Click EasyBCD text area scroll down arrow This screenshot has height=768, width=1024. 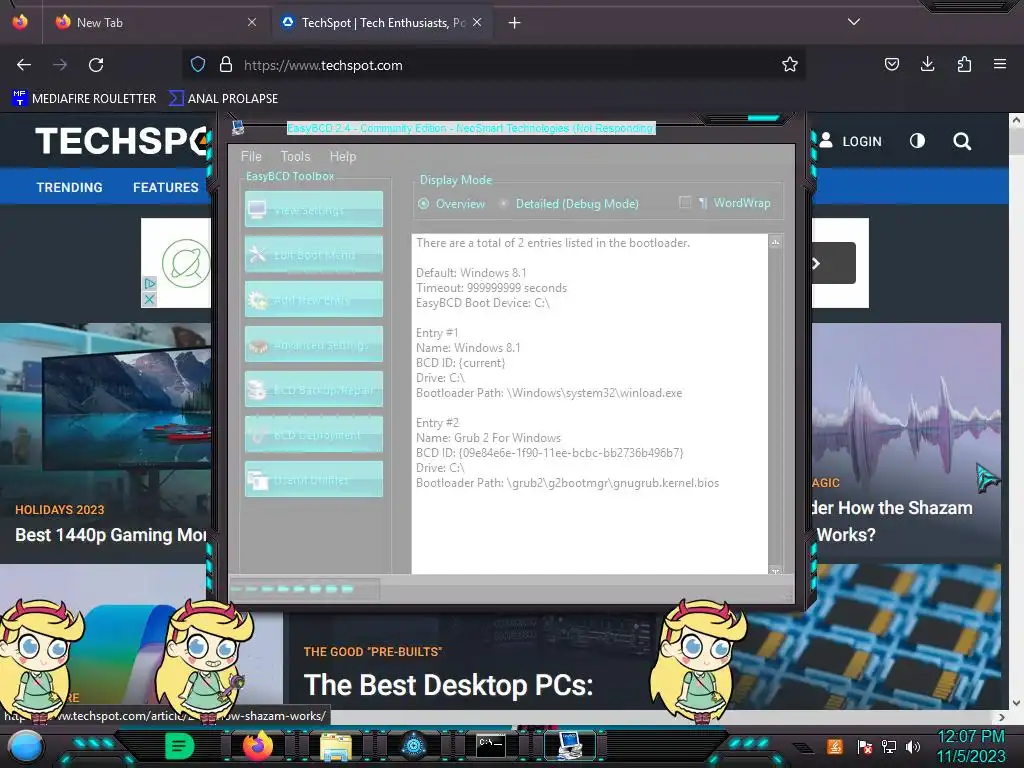pyautogui.click(x=775, y=570)
